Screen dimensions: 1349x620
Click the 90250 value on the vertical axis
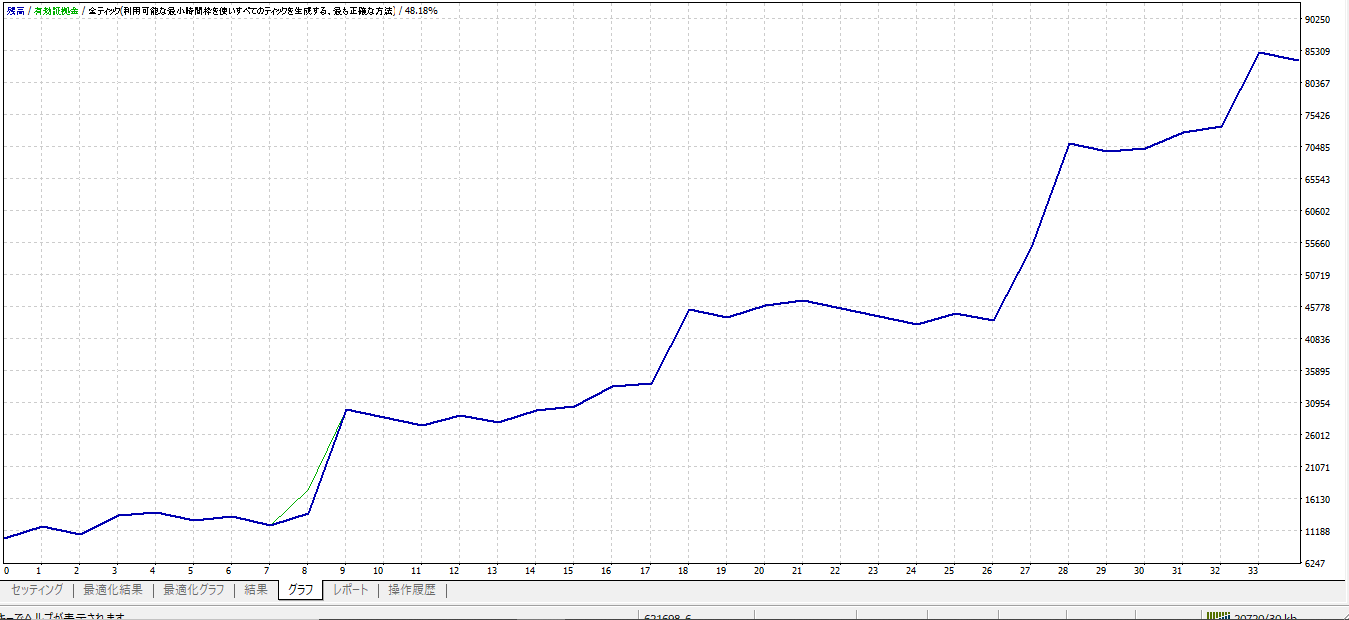1317,20
